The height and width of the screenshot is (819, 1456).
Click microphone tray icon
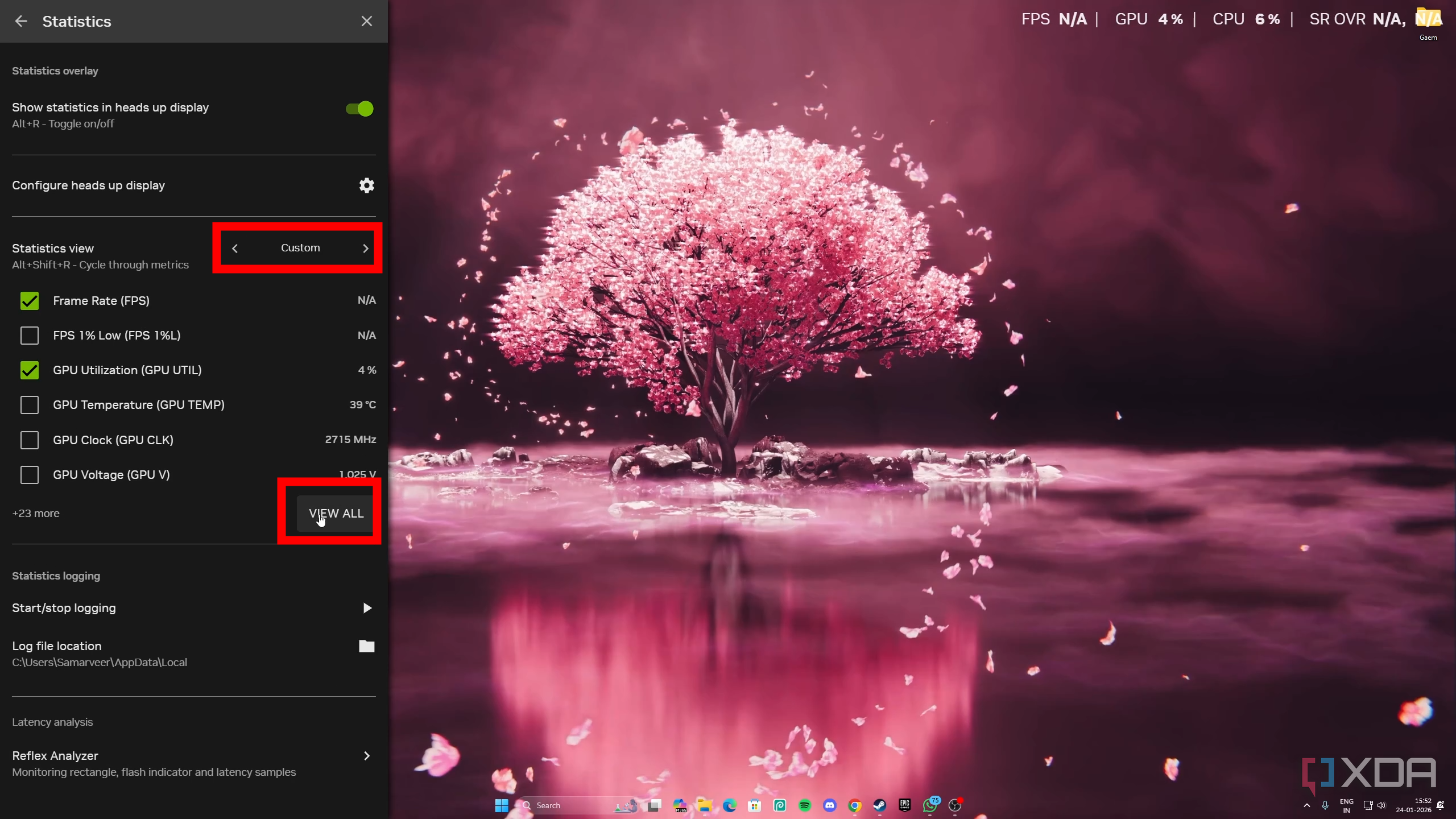coord(1325,805)
